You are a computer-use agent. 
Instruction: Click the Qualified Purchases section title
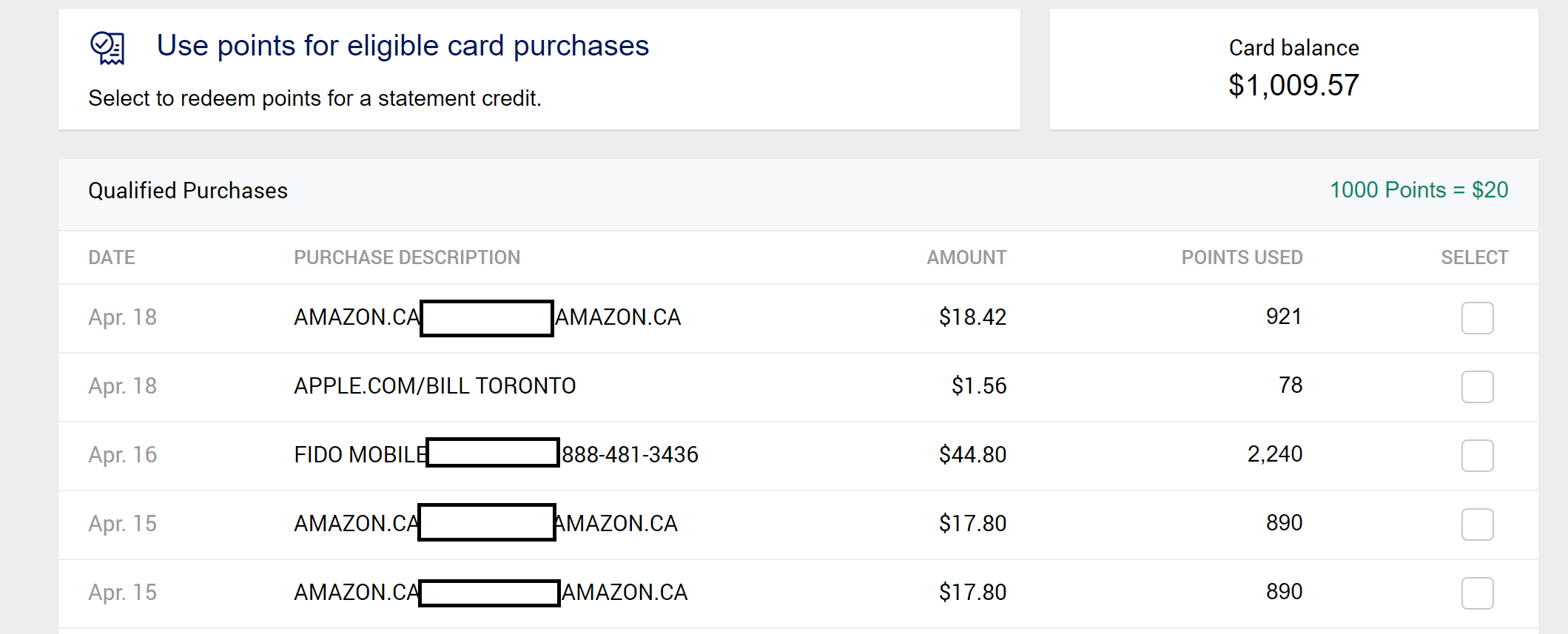[x=187, y=191]
